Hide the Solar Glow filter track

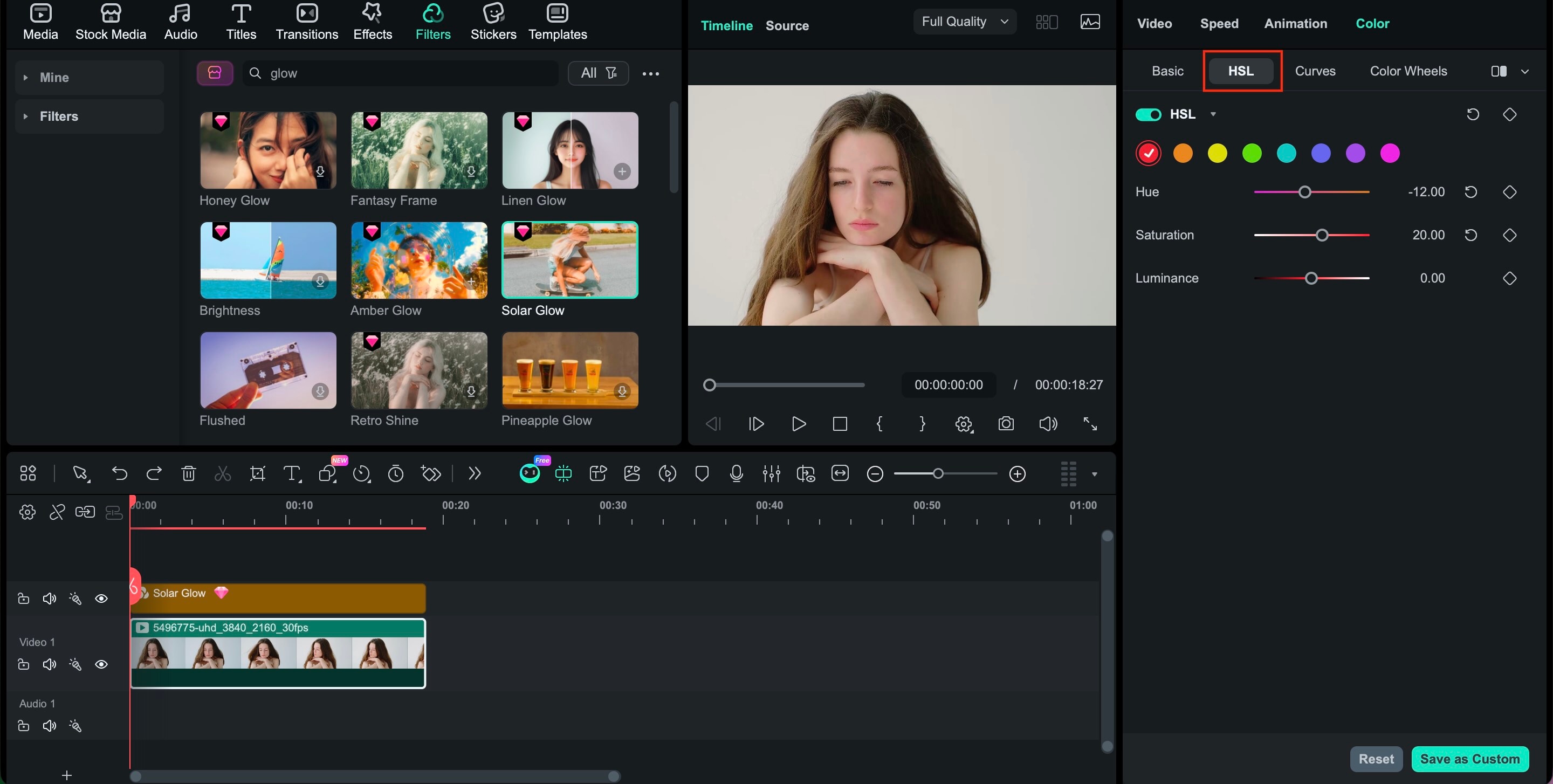[x=101, y=599]
